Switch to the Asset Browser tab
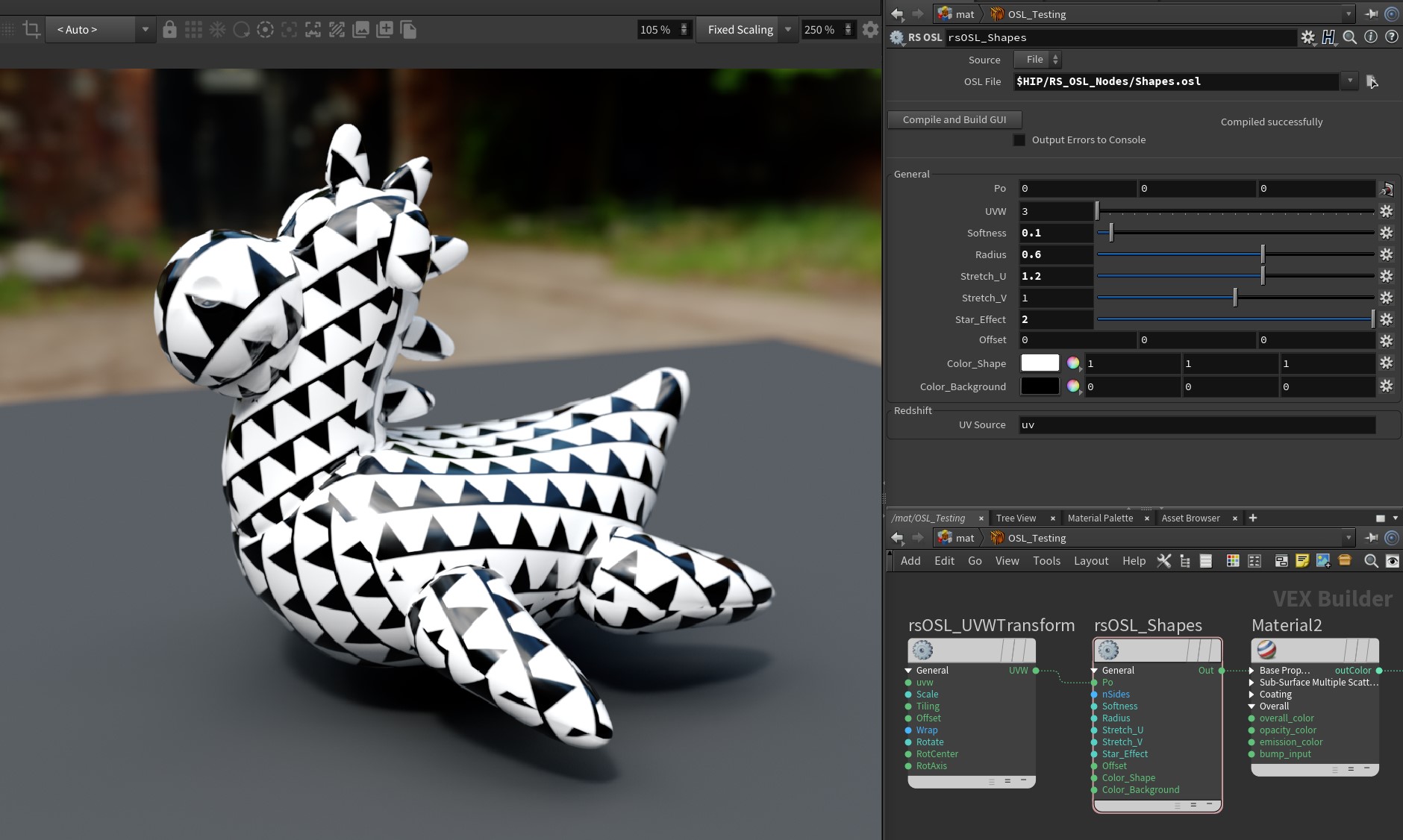 click(x=1190, y=518)
